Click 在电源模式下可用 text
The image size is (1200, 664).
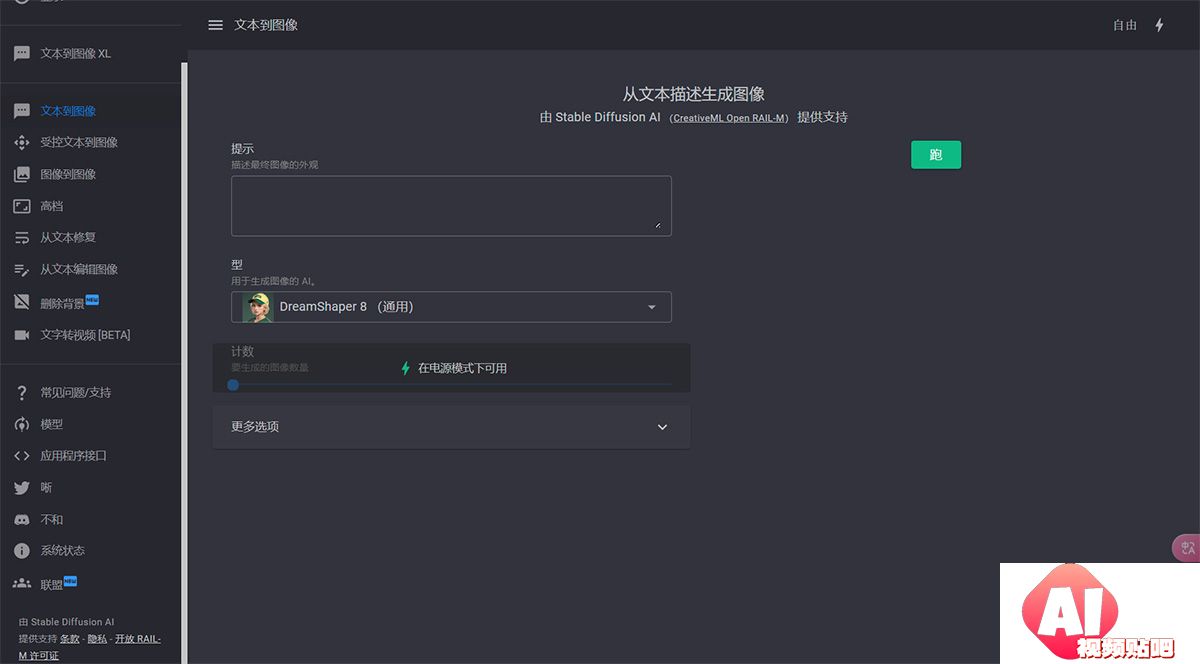[x=462, y=368]
